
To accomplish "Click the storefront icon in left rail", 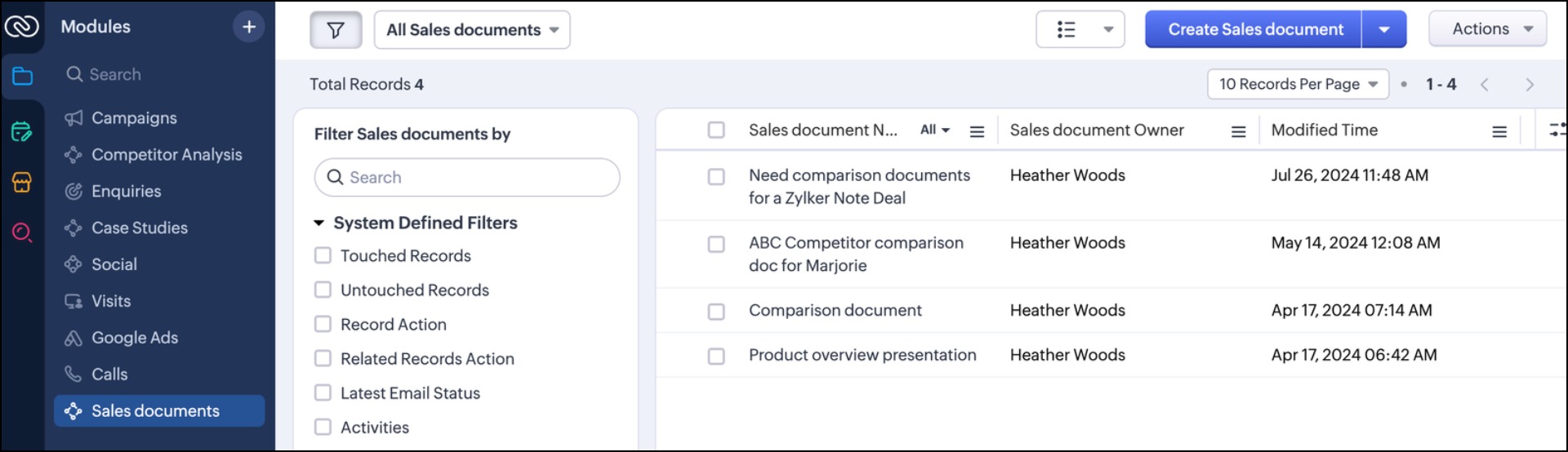I will pyautogui.click(x=22, y=182).
